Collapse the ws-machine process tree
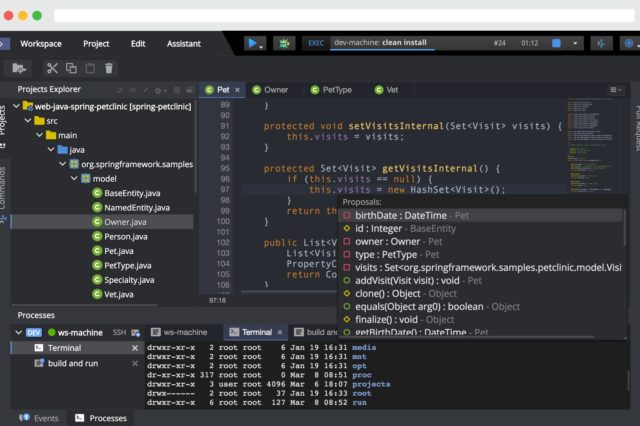This screenshot has height=426, width=640. pyautogui.click(x=17, y=332)
